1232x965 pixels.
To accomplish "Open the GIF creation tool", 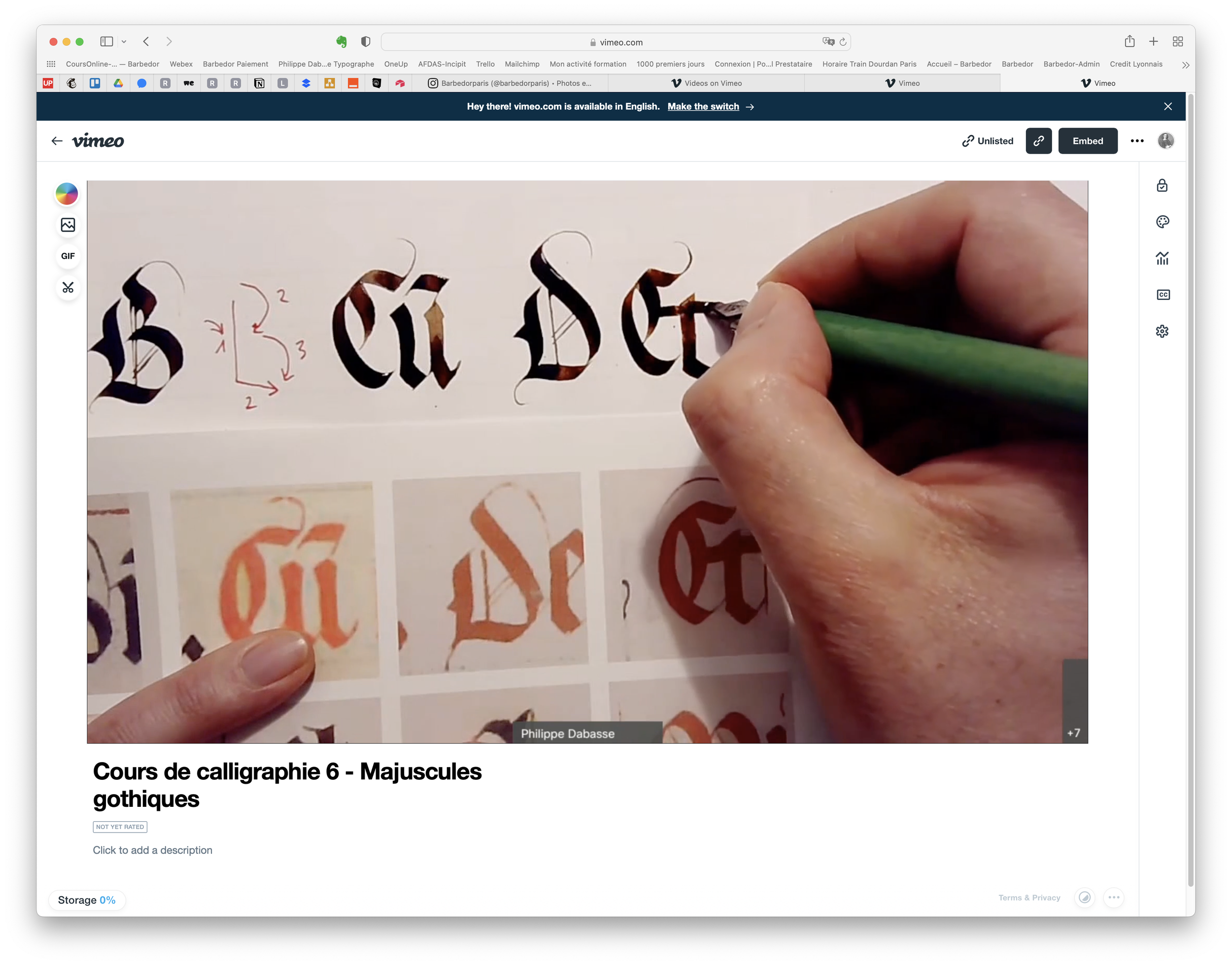I will point(67,255).
